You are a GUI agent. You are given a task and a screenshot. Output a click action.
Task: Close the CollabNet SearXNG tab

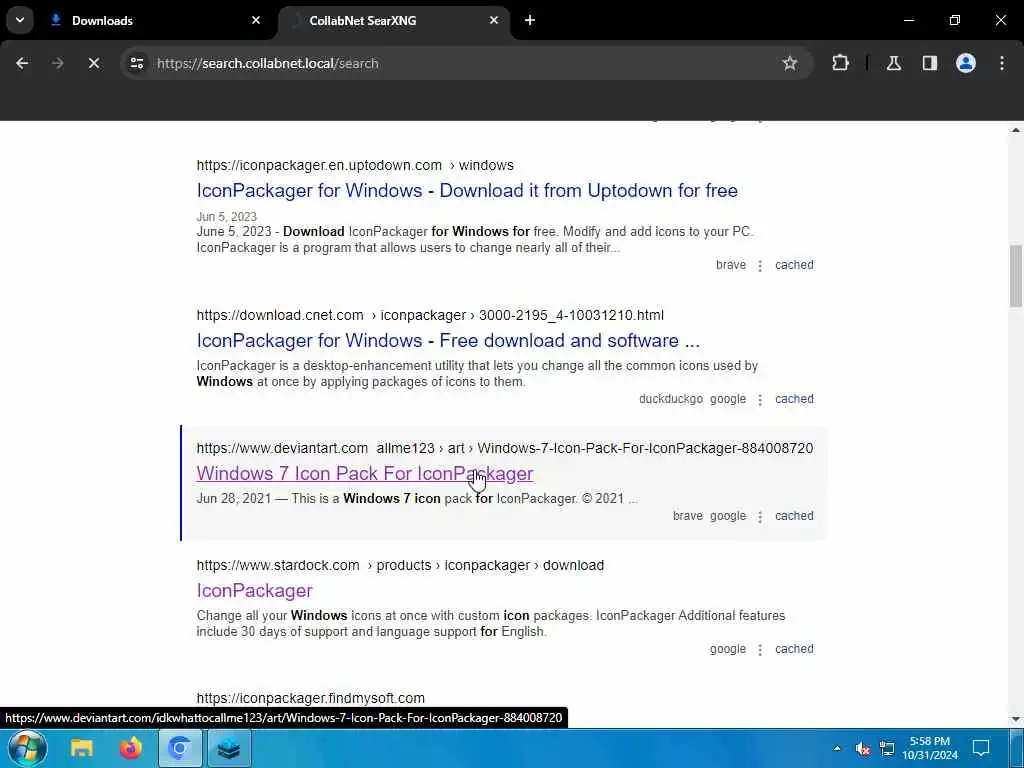494,21
